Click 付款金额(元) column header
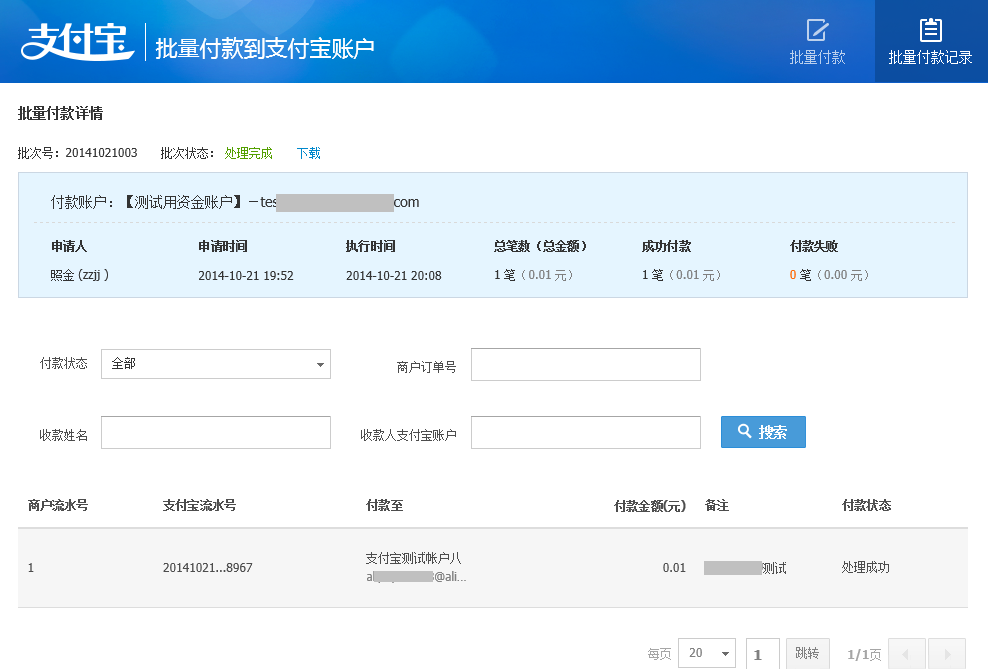 650,506
